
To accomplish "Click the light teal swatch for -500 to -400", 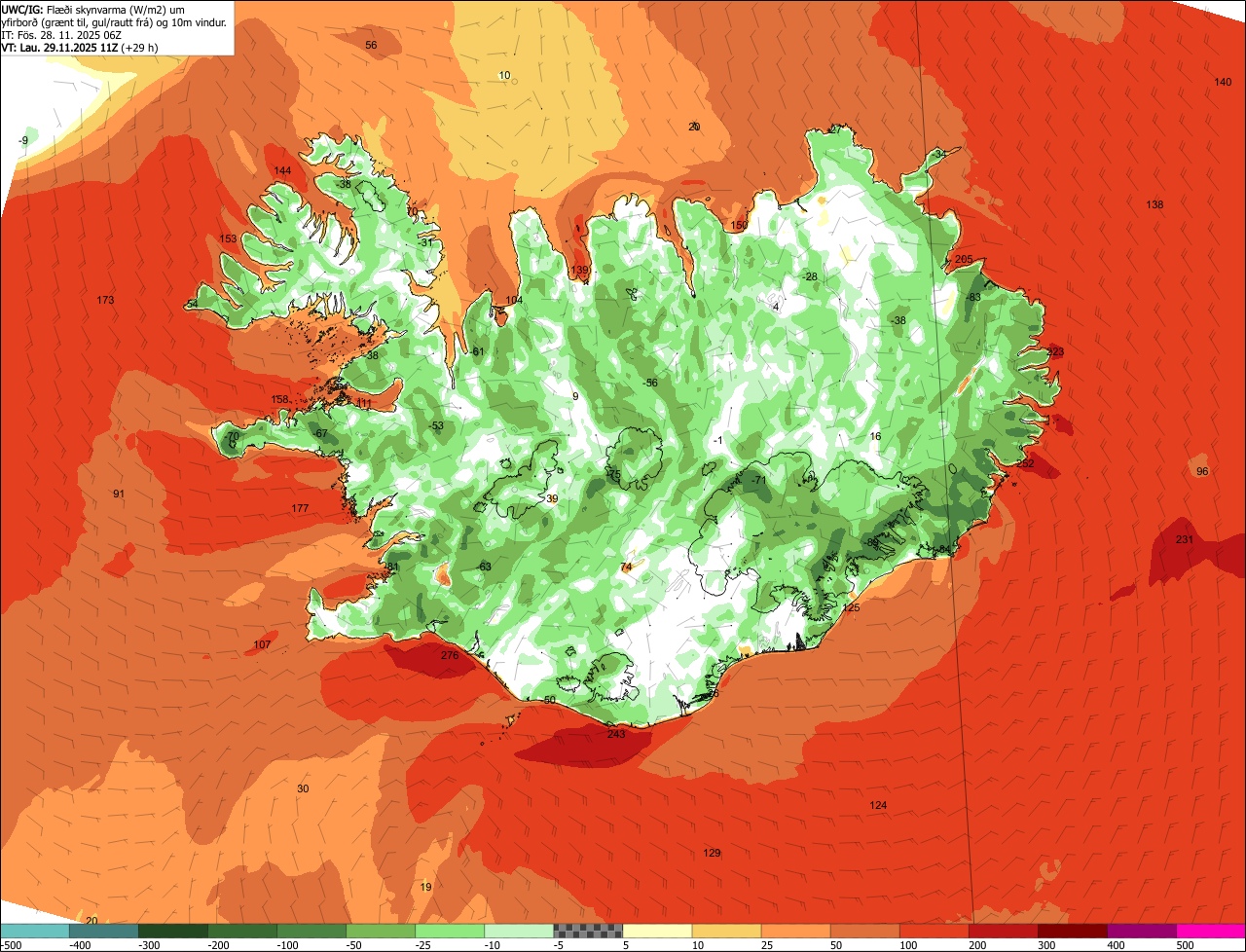I will click(x=34, y=931).
